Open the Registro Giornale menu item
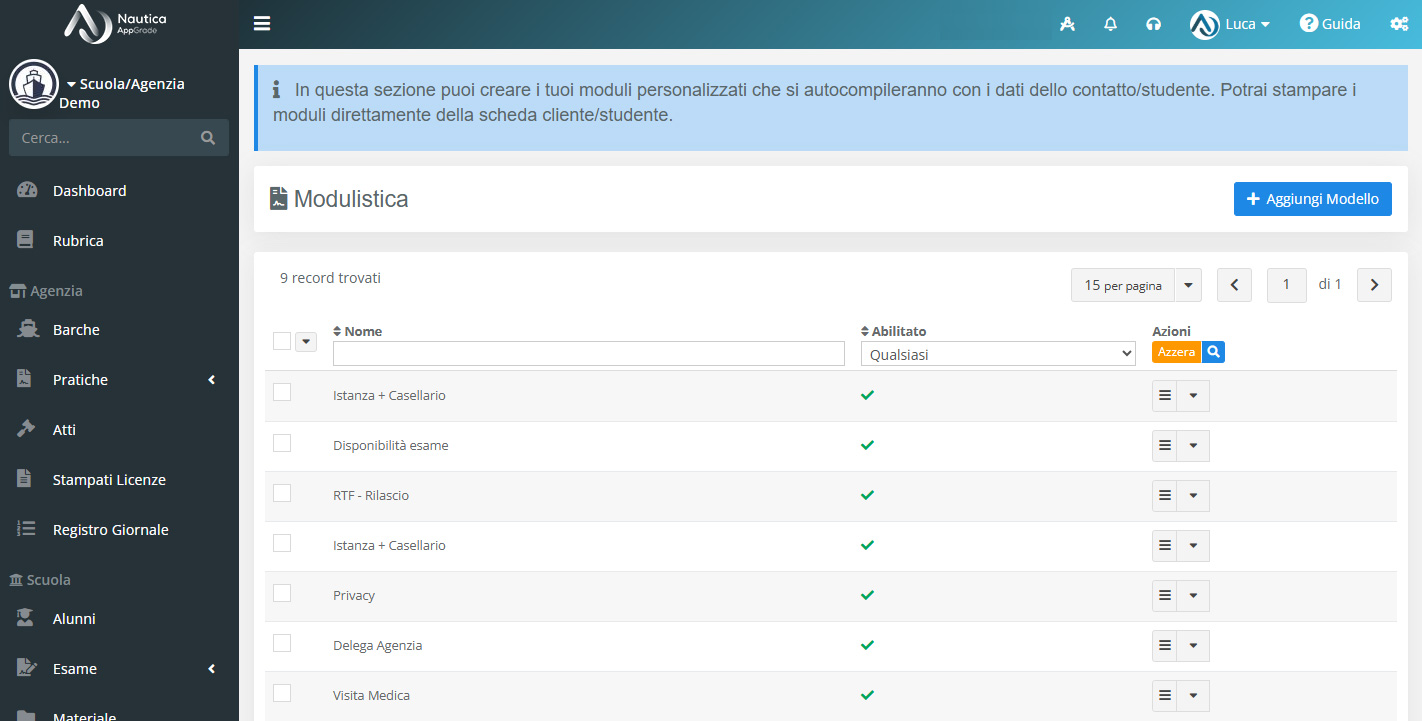 click(x=110, y=530)
